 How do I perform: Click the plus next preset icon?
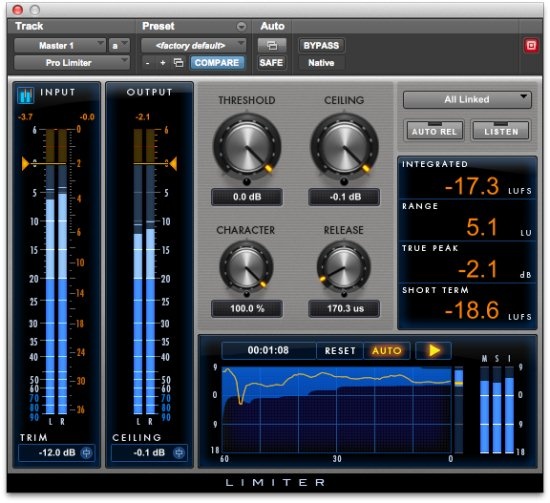(x=163, y=63)
